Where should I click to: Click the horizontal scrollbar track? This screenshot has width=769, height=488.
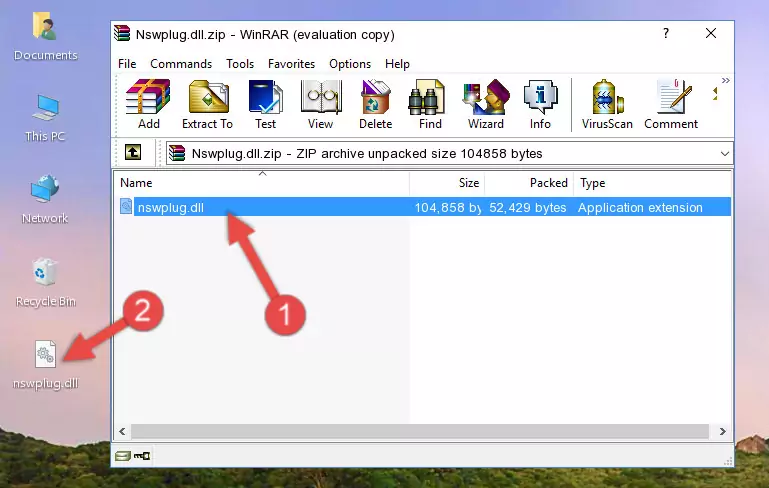[420, 432]
